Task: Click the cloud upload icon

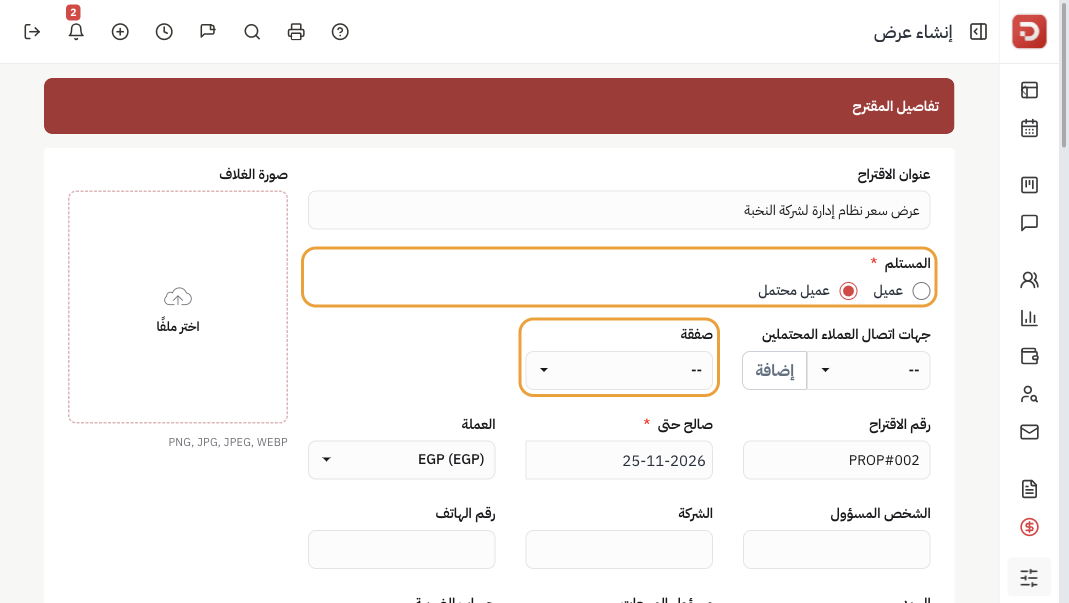Action: pyautogui.click(x=178, y=297)
